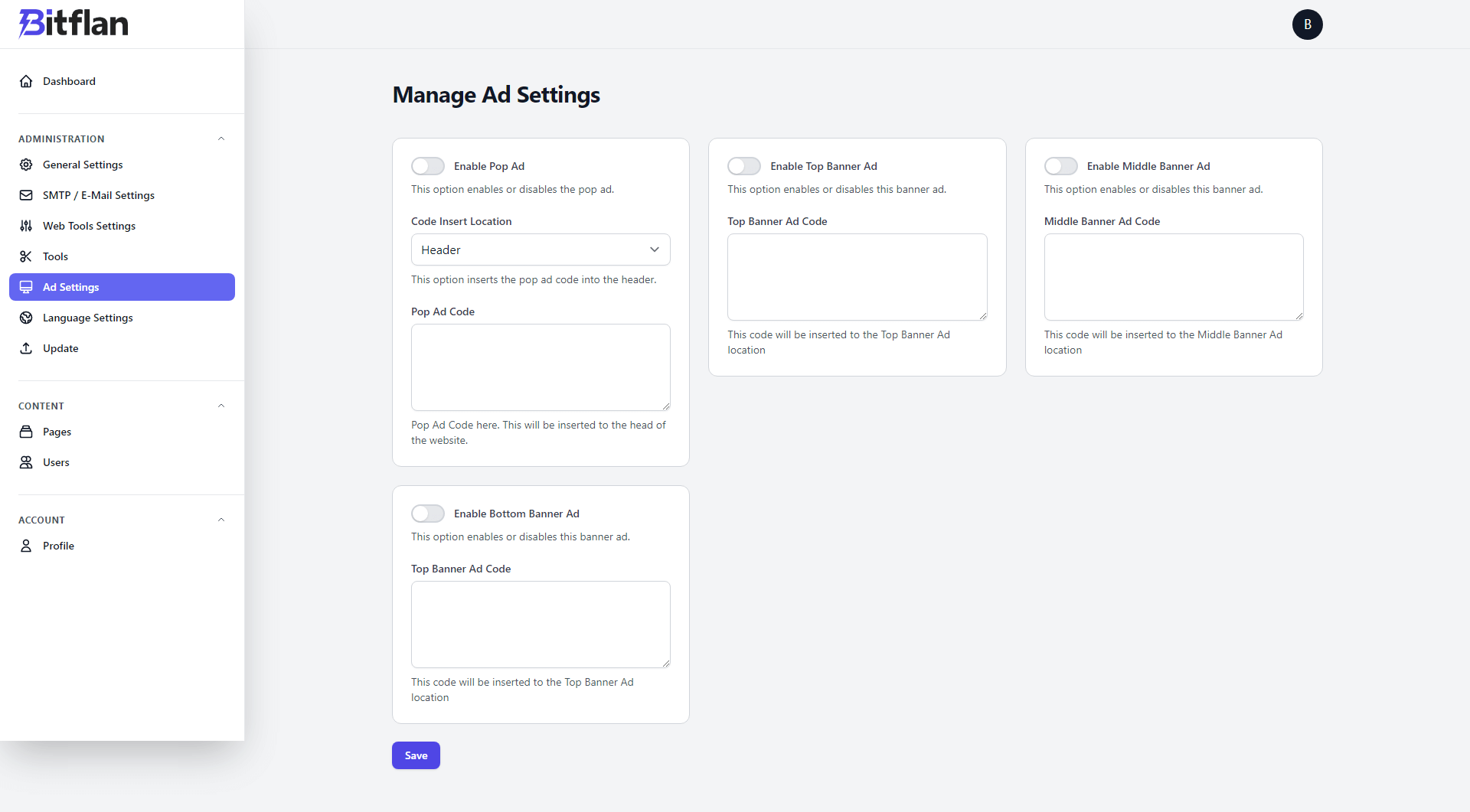Click the Ad Settings monitor icon

[x=26, y=287]
